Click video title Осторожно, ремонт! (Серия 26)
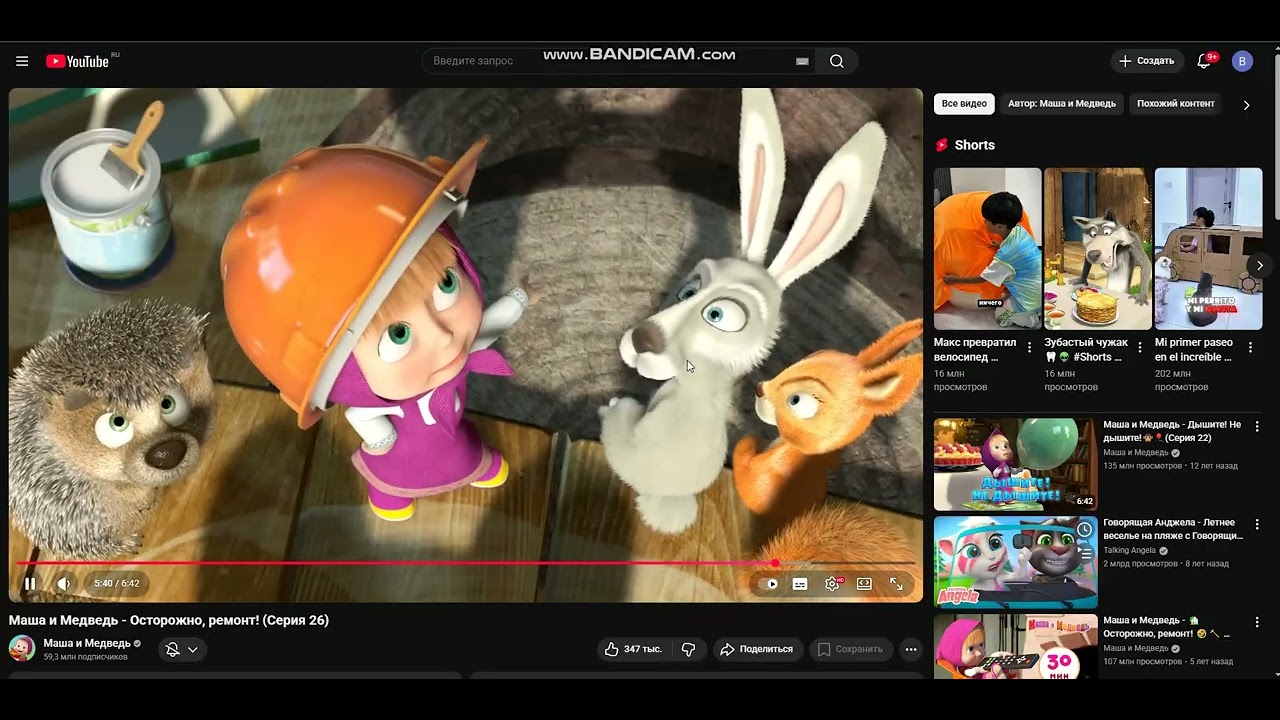Screen dimensions: 1280x720 click(169, 620)
